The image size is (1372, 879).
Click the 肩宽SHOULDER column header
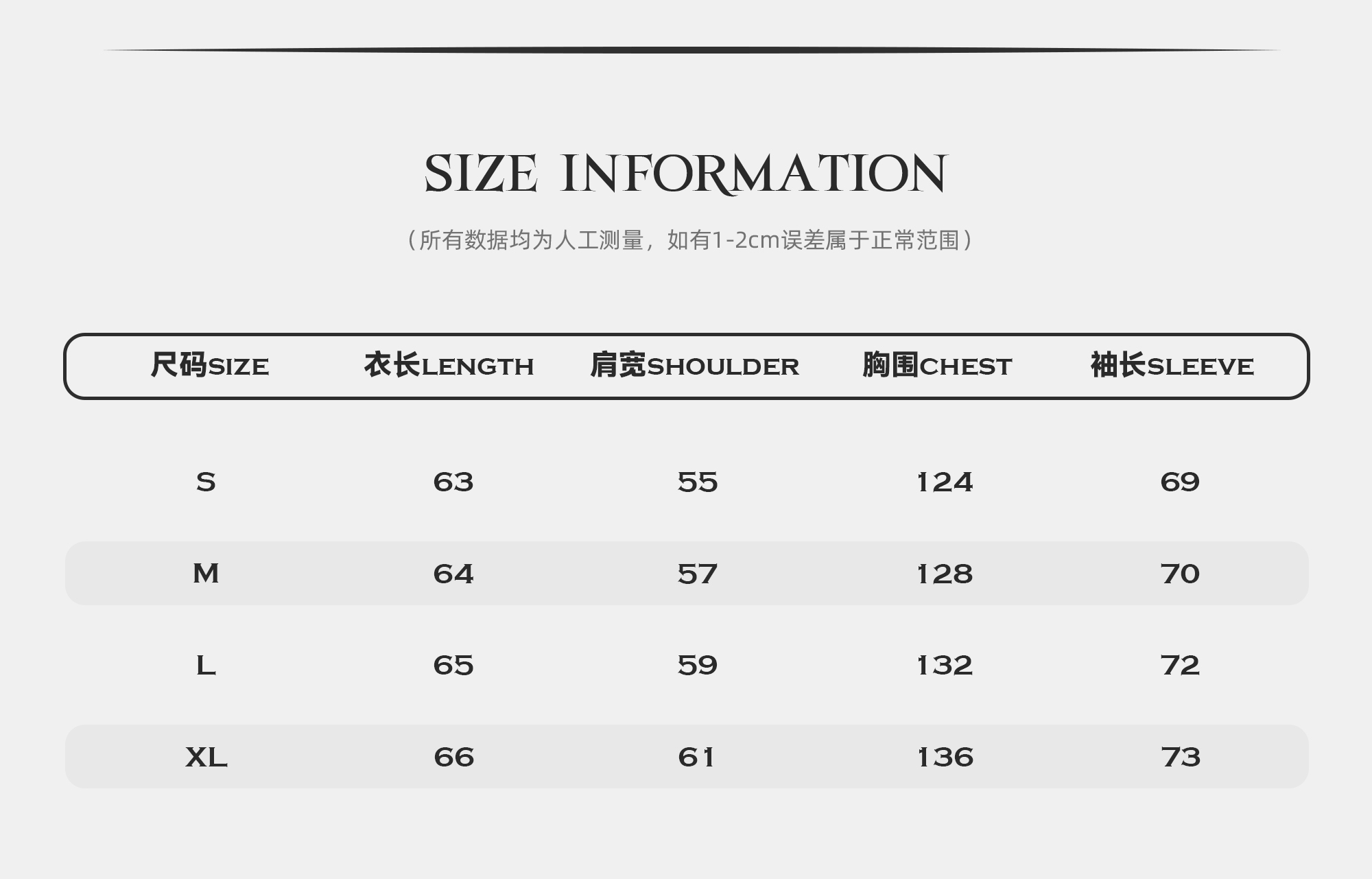694,366
